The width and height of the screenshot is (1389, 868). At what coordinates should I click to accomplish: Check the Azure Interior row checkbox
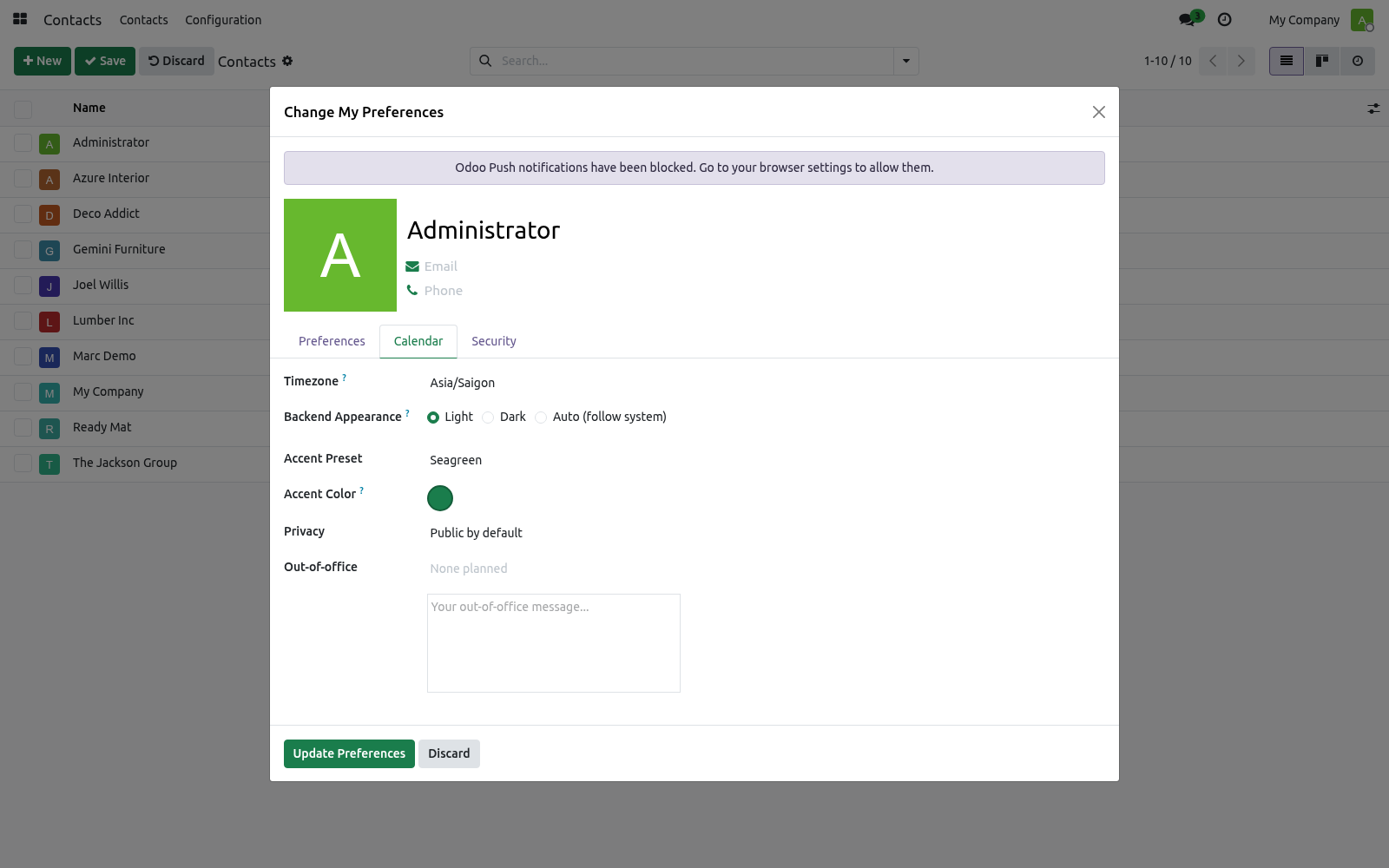[23, 179]
